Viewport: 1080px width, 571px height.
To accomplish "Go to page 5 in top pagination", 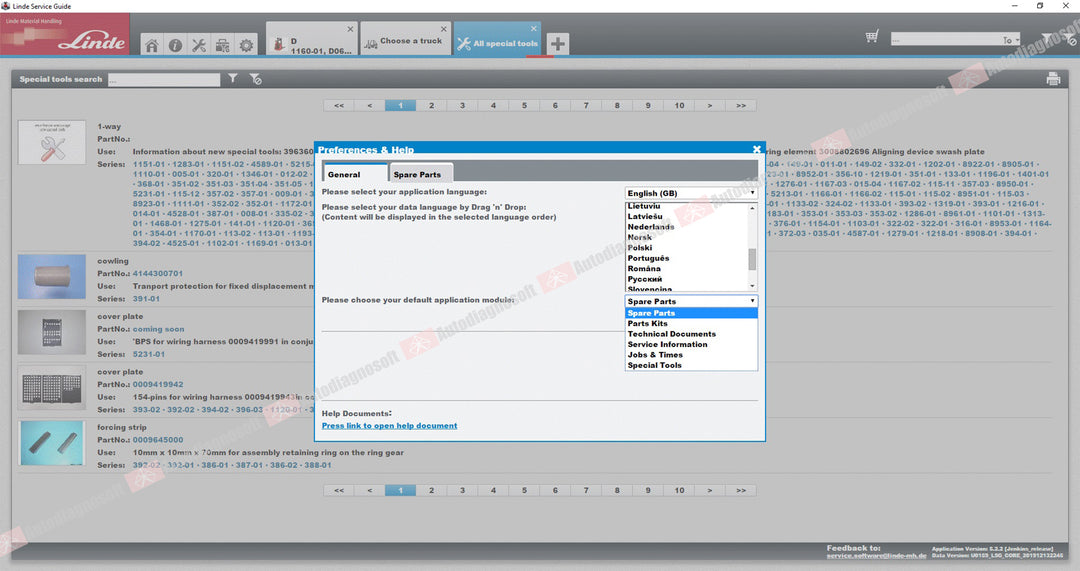I will click(524, 105).
